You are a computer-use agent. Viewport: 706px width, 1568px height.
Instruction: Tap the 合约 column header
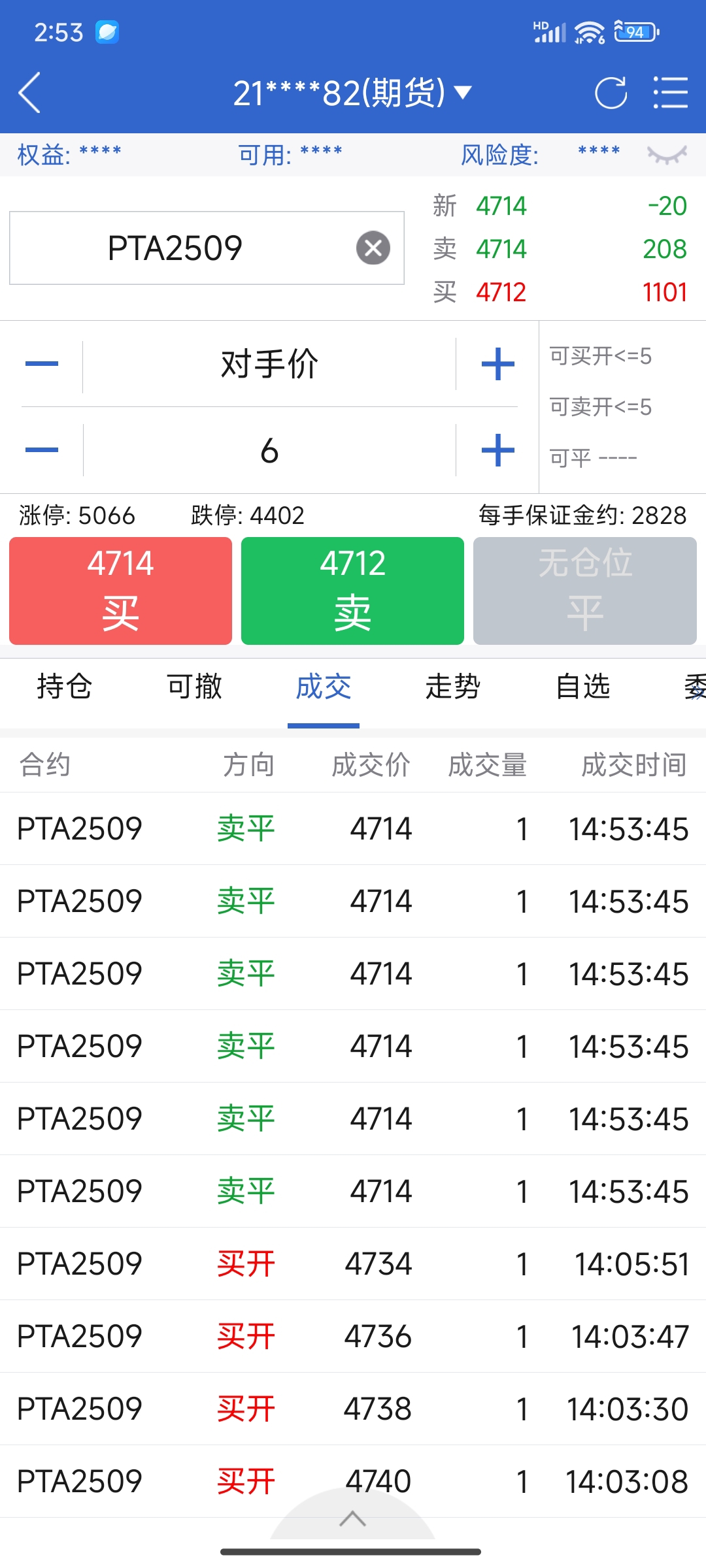click(45, 765)
